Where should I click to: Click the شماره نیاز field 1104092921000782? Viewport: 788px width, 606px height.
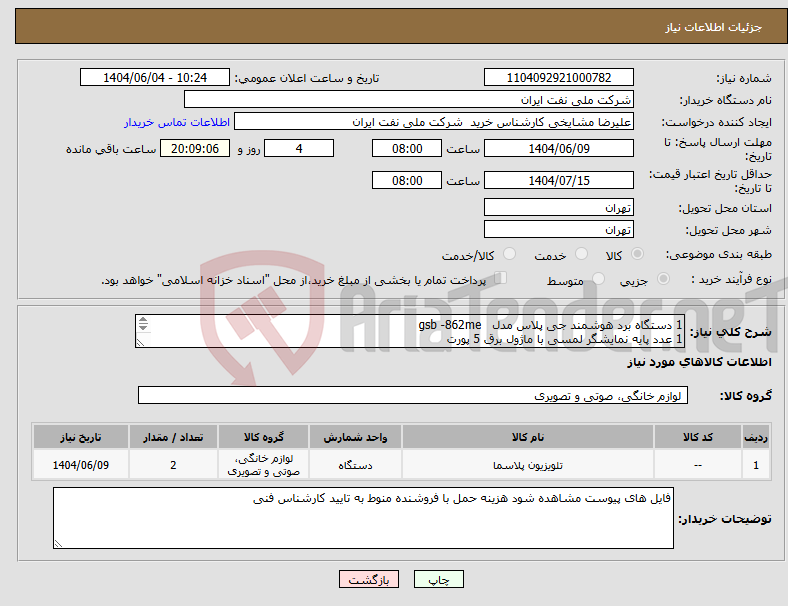pyautogui.click(x=559, y=77)
